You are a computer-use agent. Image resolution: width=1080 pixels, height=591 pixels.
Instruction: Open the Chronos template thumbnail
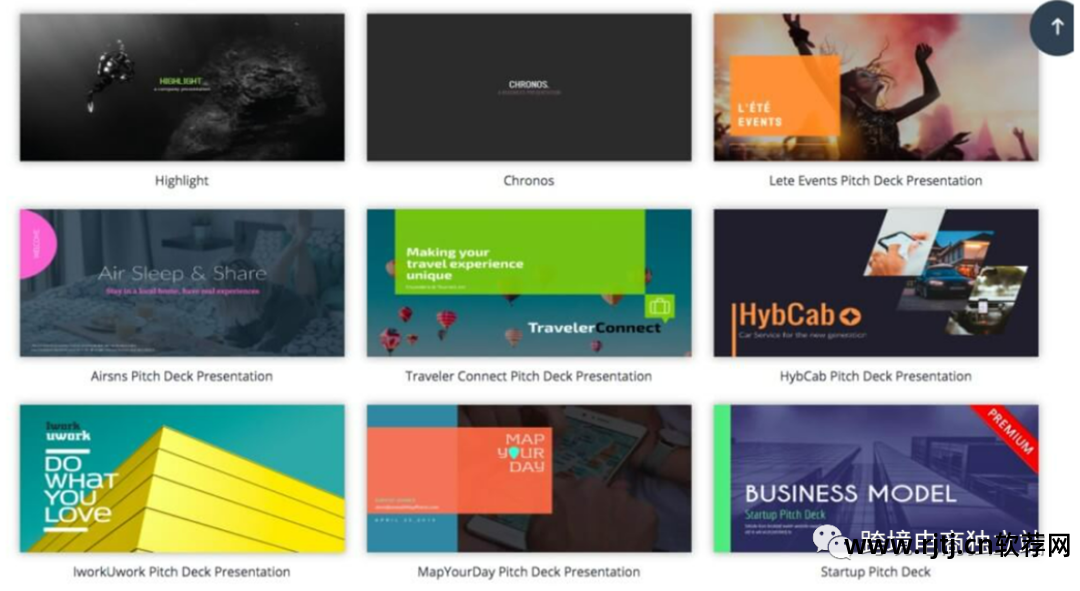(529, 87)
